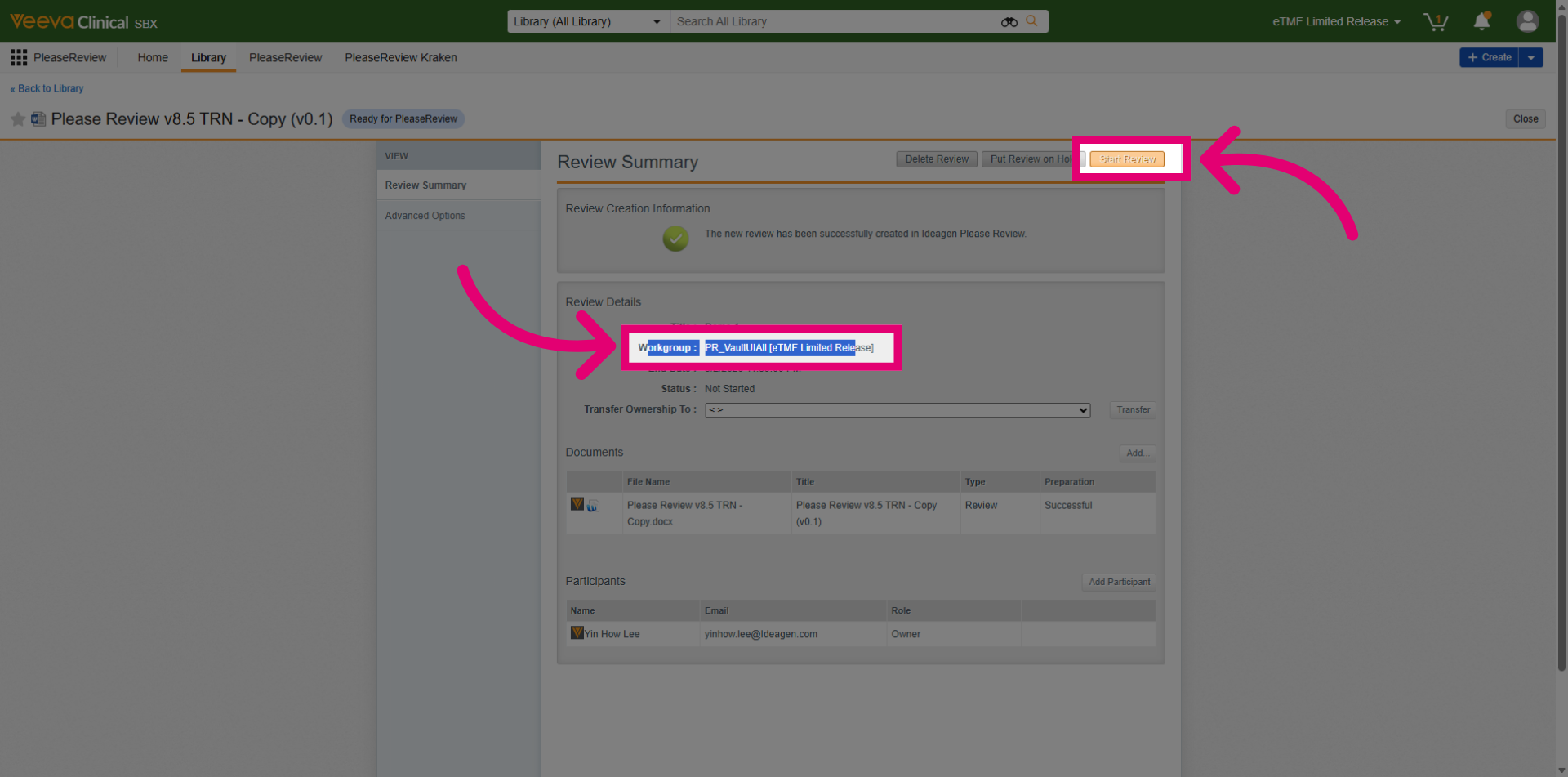Screen dimensions: 1568x777
Task: Click the Not Started status value
Action: [x=729, y=389]
